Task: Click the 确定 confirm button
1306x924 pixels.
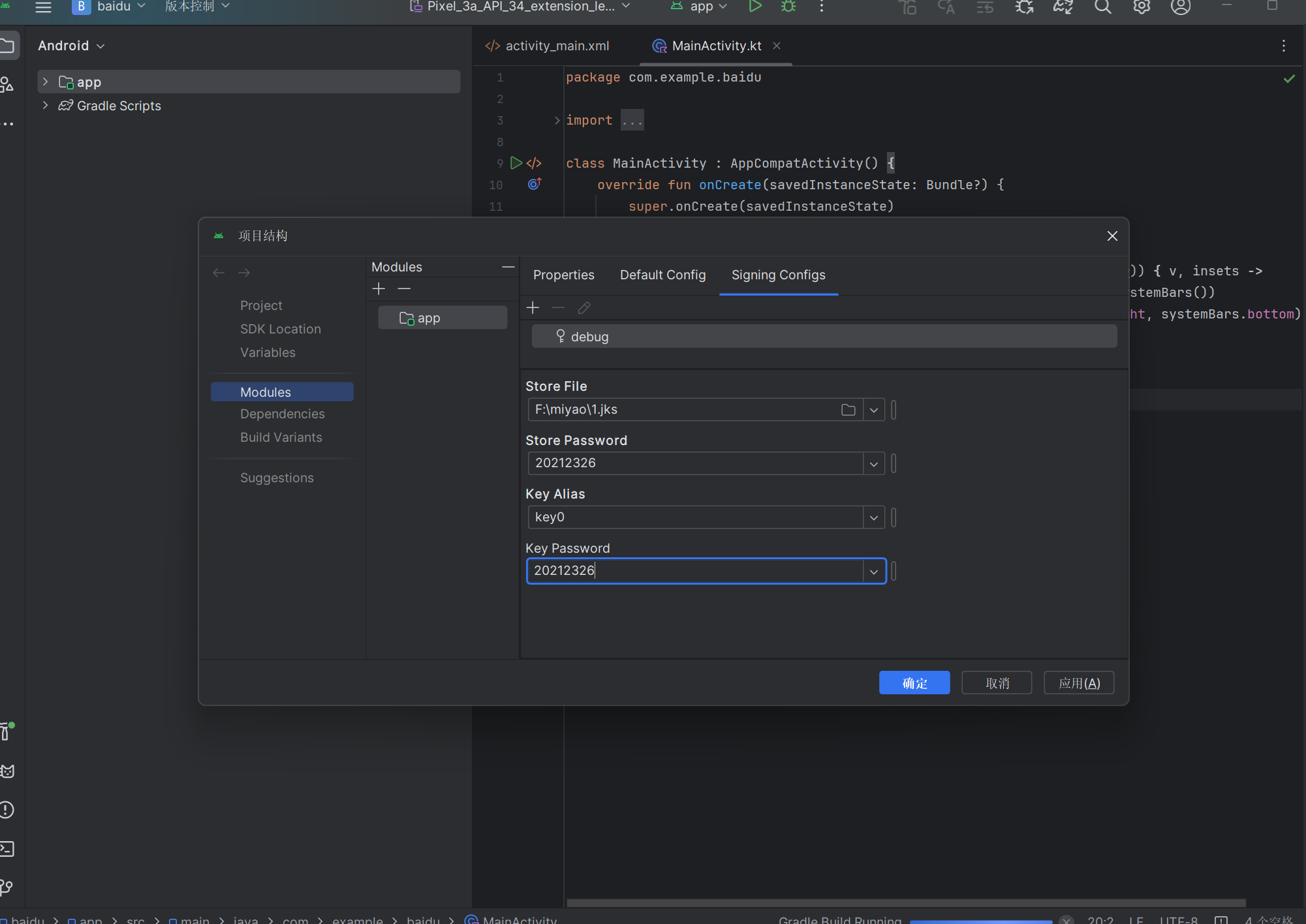Action: point(914,683)
